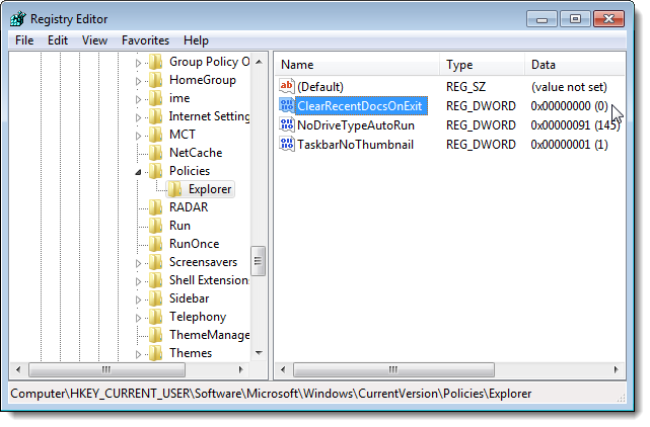
Task: Click the Run folder icon
Action: tap(156, 226)
